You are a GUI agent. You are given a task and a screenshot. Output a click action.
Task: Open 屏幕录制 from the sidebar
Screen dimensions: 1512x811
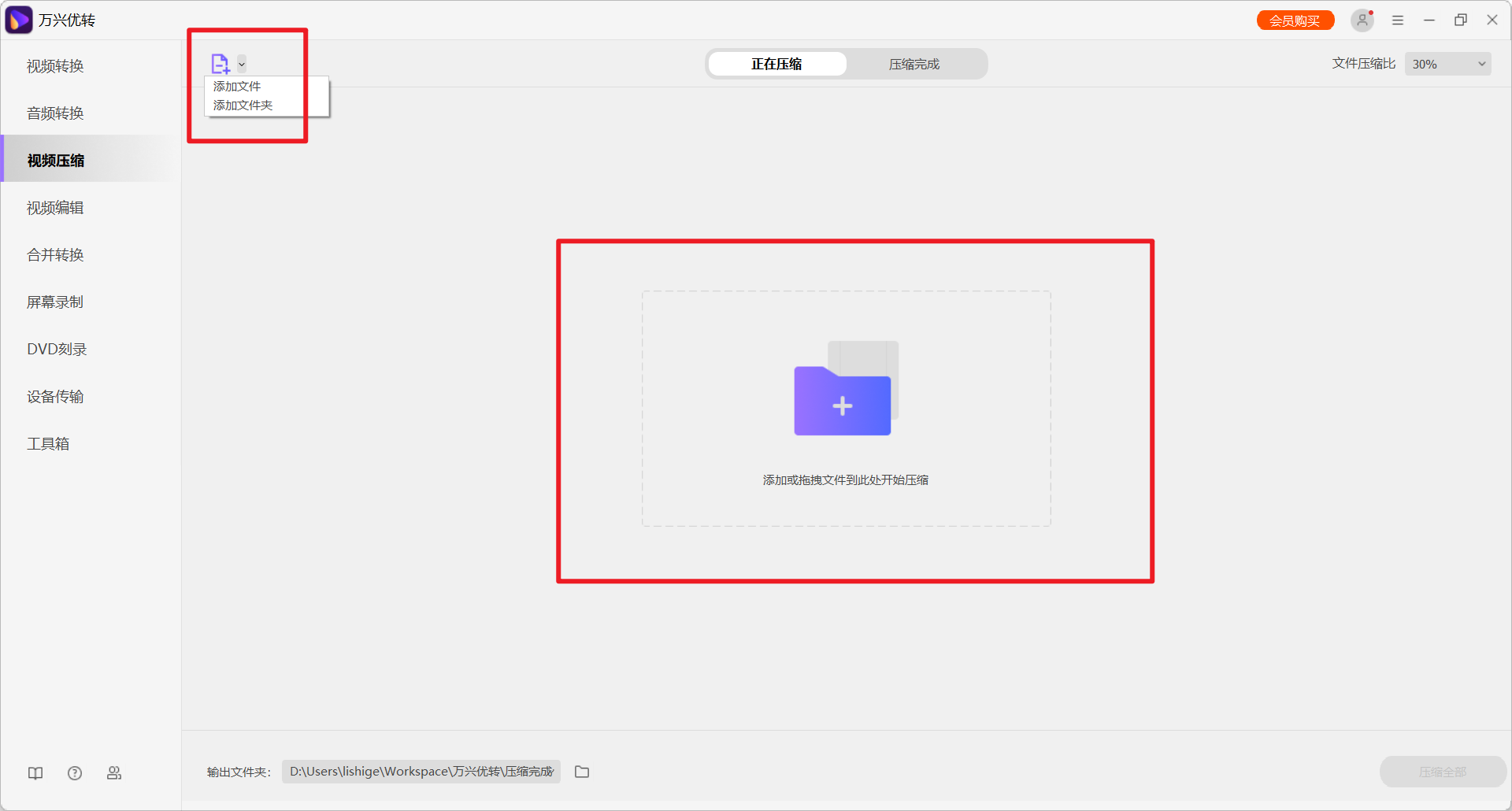(55, 302)
